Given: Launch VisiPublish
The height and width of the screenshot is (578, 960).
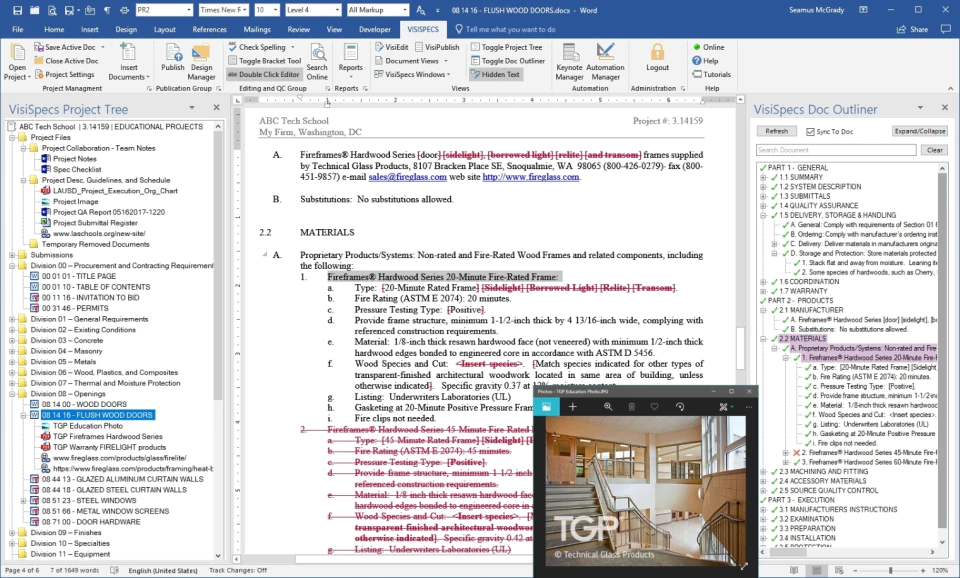Looking at the screenshot, I should (437, 47).
